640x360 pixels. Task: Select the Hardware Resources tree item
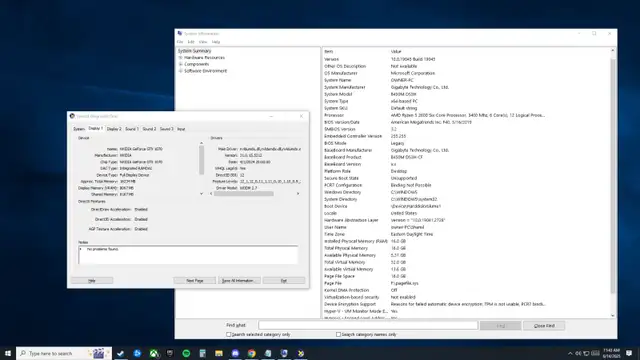click(x=204, y=58)
